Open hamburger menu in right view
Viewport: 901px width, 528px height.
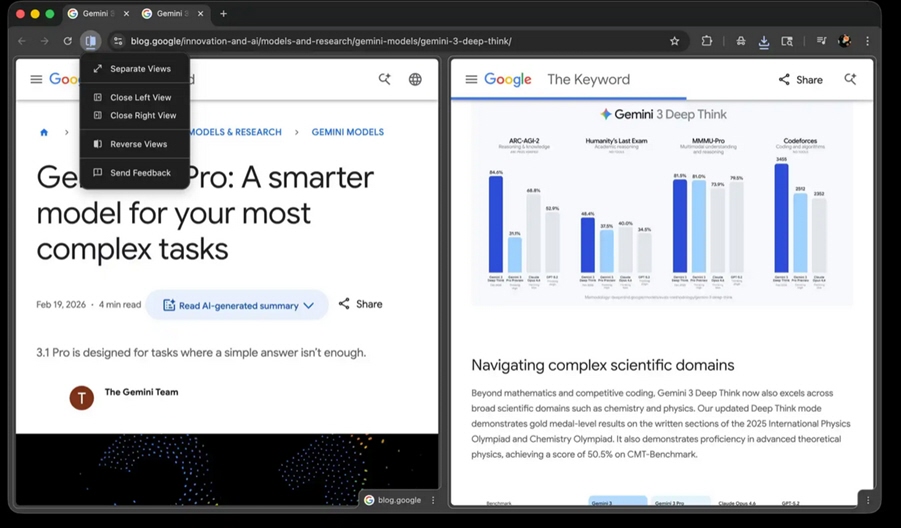coord(471,79)
